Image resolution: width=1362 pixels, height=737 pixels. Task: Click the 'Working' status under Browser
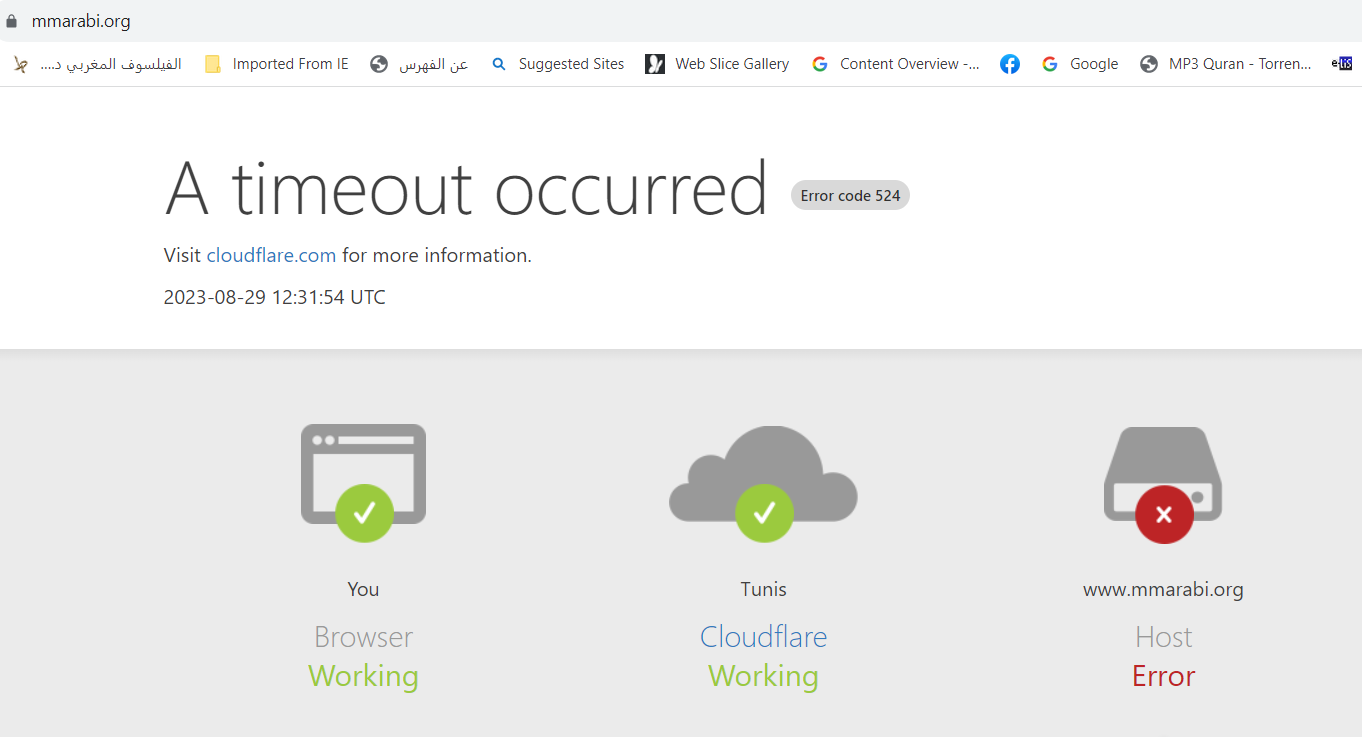pyautogui.click(x=363, y=676)
